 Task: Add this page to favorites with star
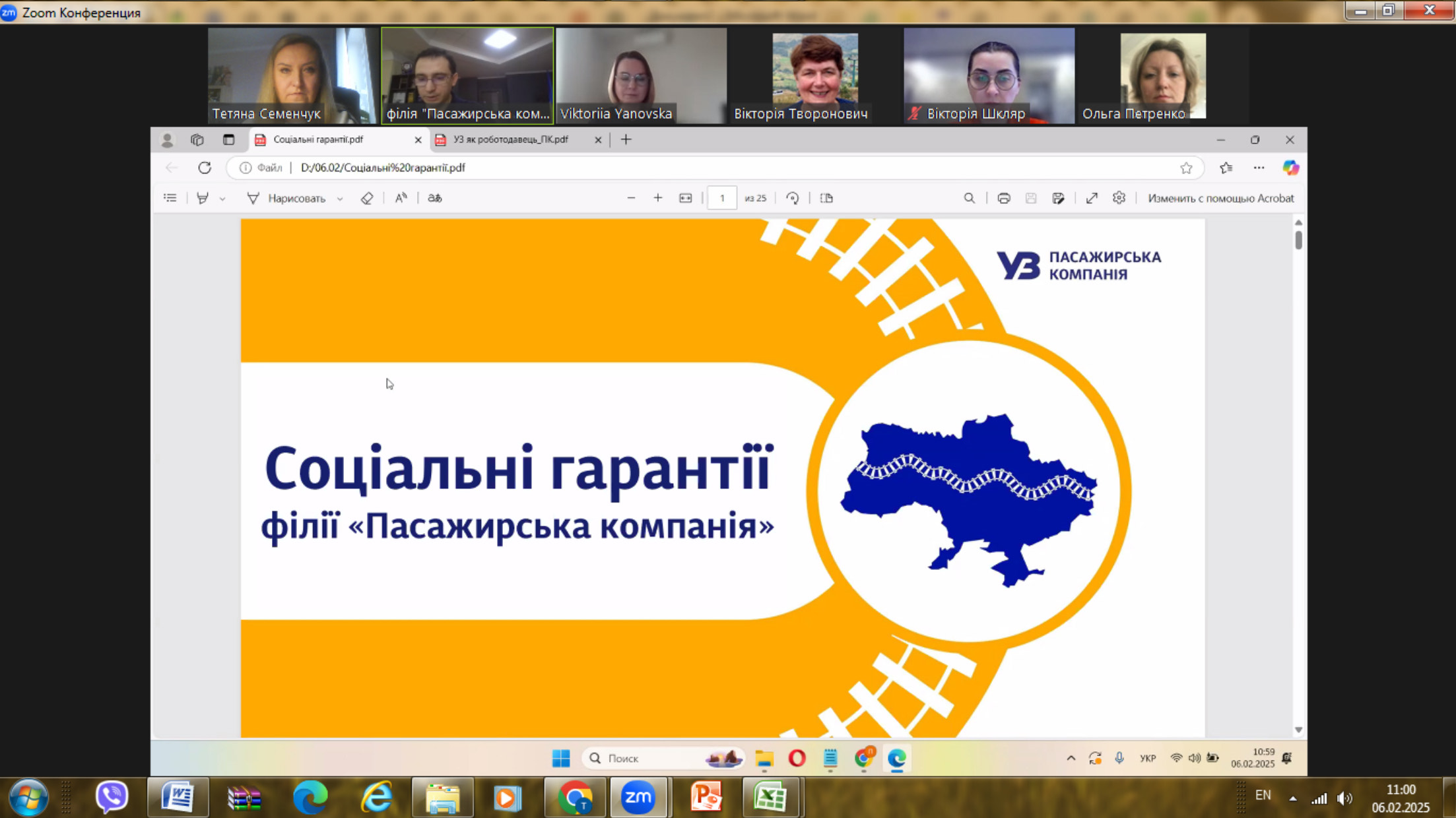(1186, 168)
